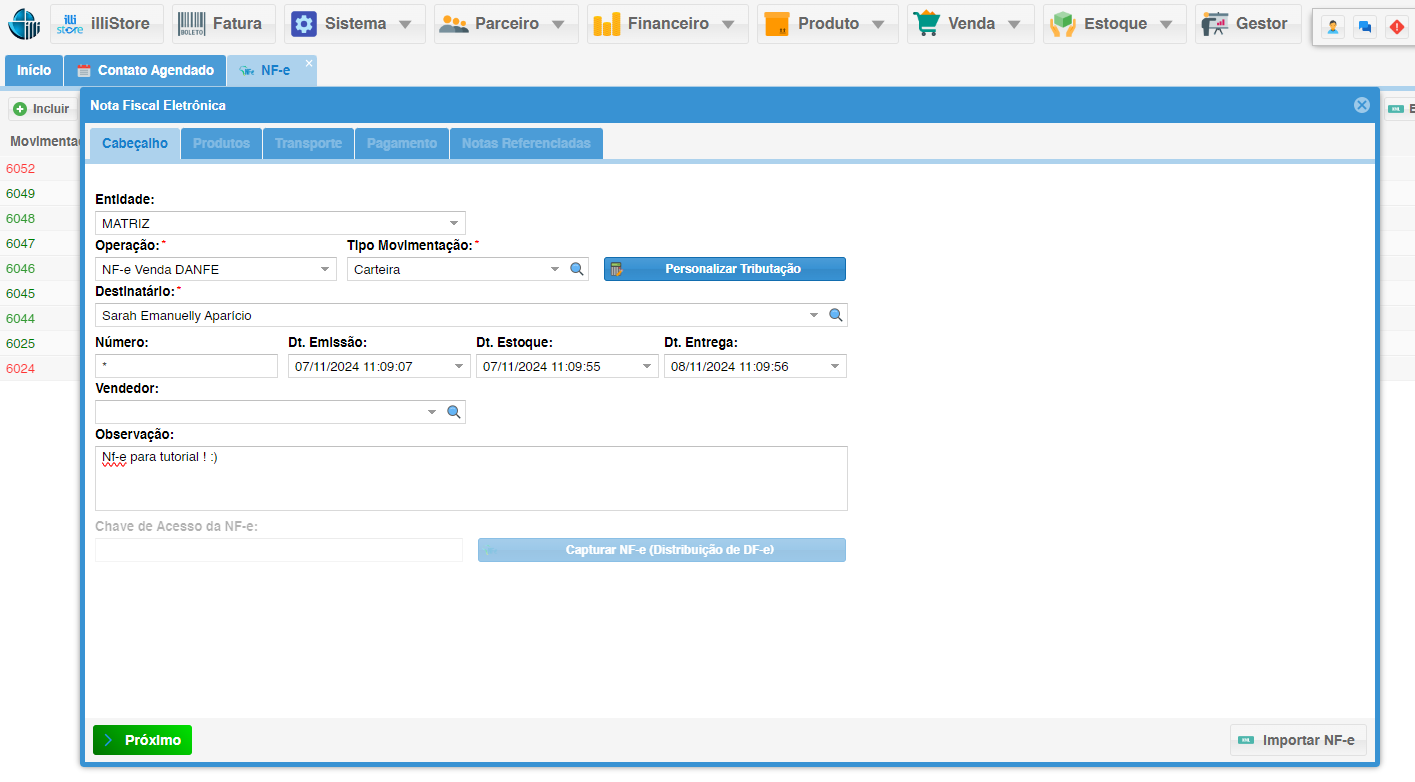Screen dimensions: 1415x782
Task: Click the Importar NF-e button
Action: [x=1297, y=740]
